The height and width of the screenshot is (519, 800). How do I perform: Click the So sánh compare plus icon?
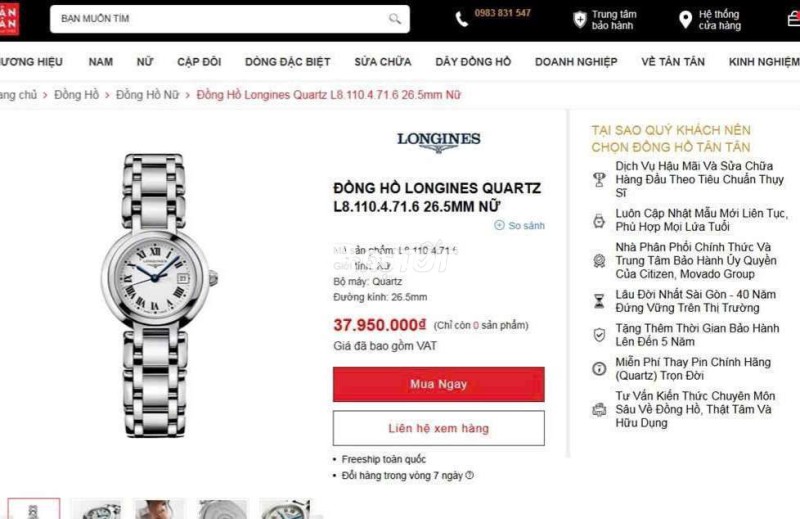pyautogui.click(x=499, y=225)
